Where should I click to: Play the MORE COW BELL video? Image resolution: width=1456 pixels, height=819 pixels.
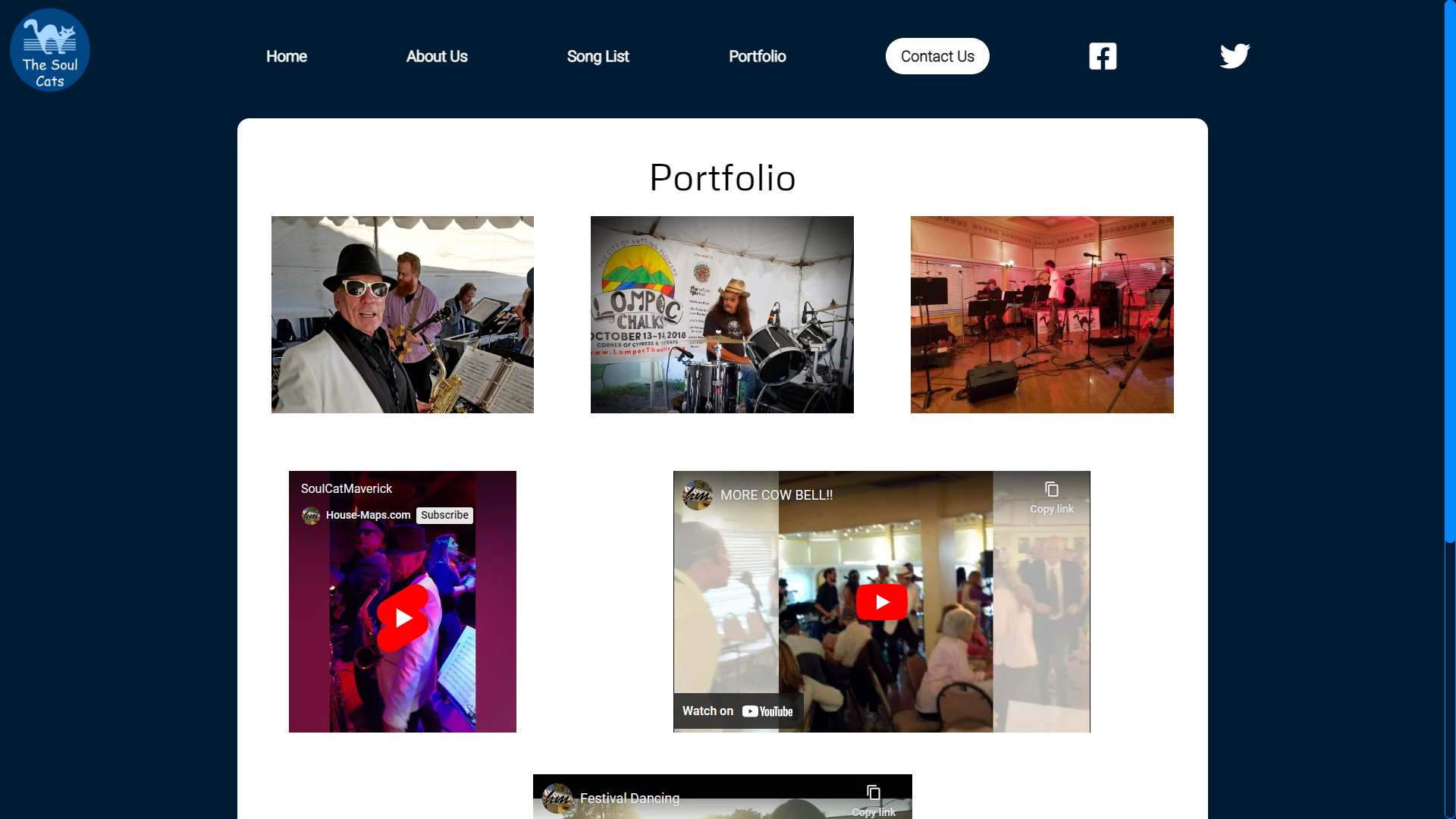[881, 602]
